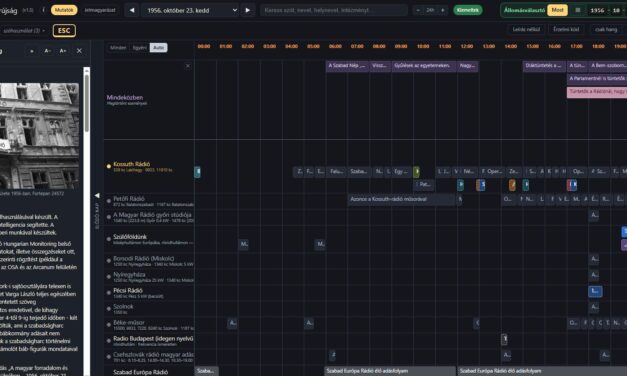This screenshot has height=376, width=627.
Task: Open the szóhasználat (3) dropdown
Action: pyautogui.click(x=24, y=31)
